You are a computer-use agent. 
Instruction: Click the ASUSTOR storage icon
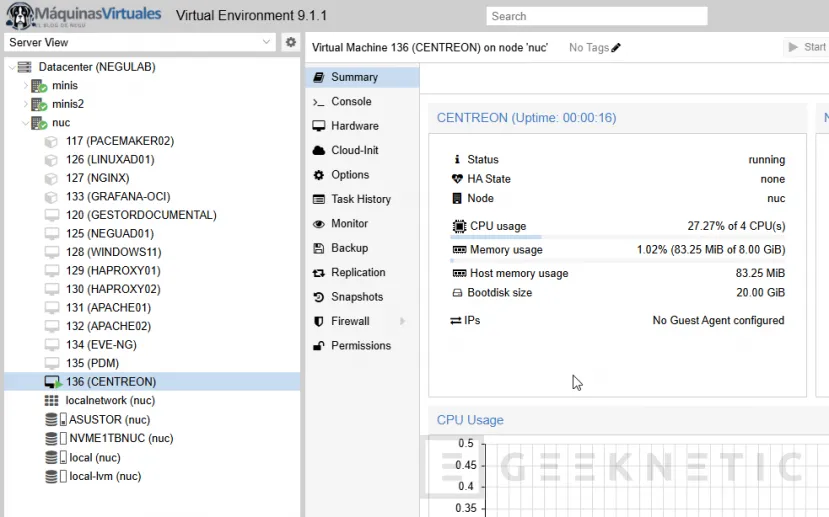pos(56,419)
